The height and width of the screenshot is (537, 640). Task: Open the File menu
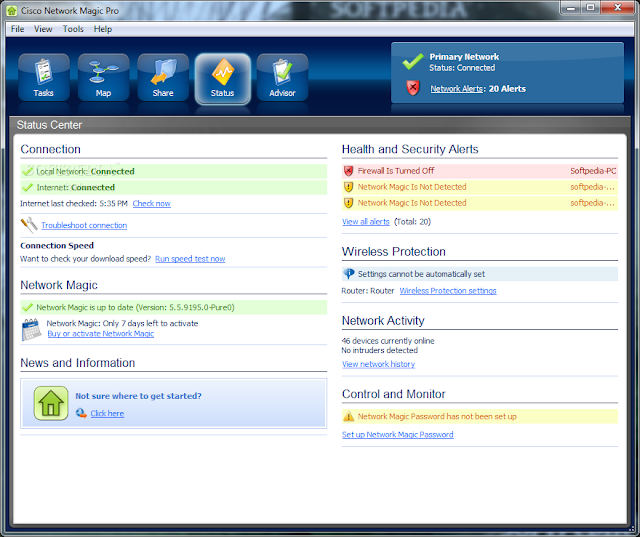(x=18, y=29)
